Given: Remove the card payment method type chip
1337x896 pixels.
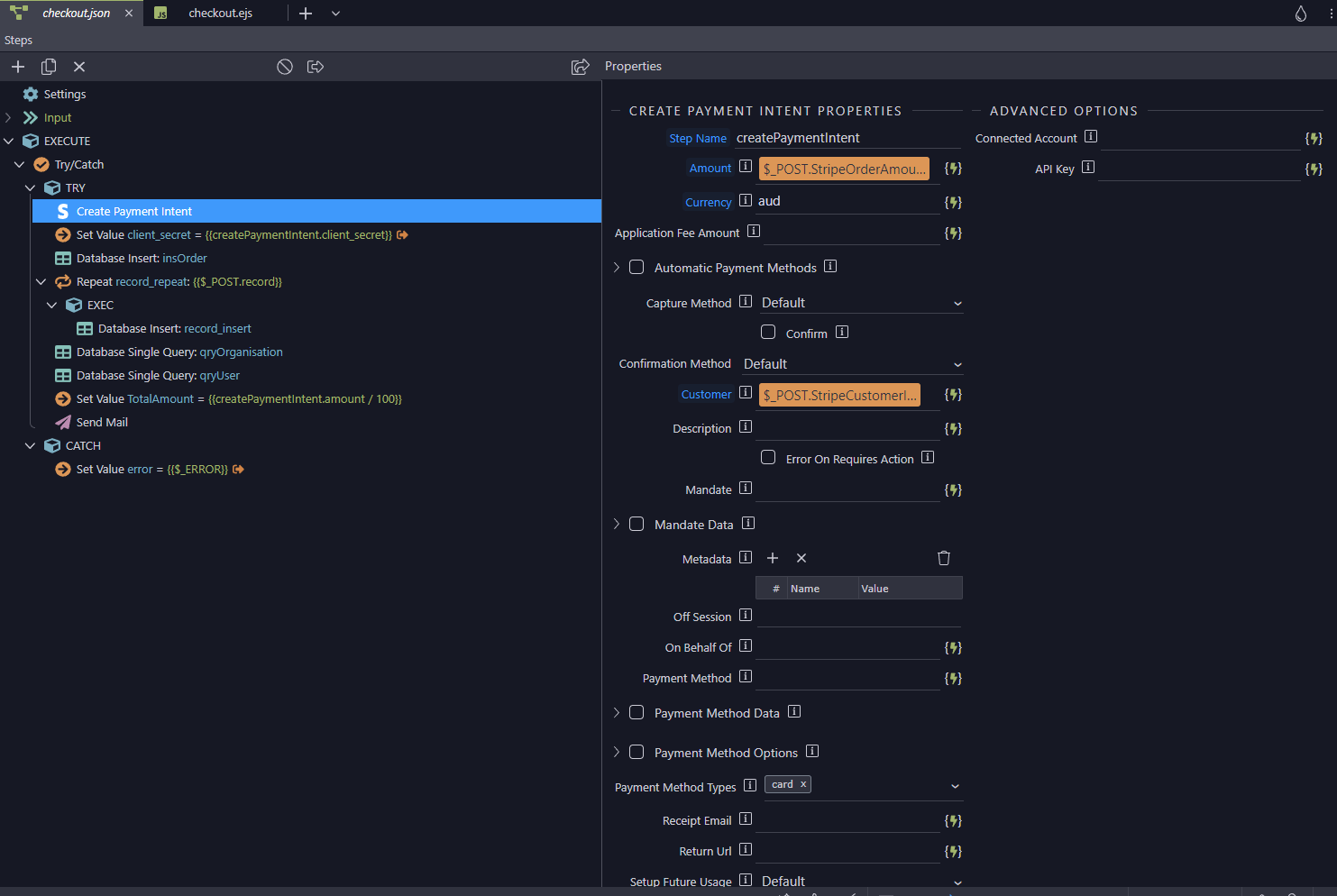Looking at the screenshot, I should [x=801, y=783].
